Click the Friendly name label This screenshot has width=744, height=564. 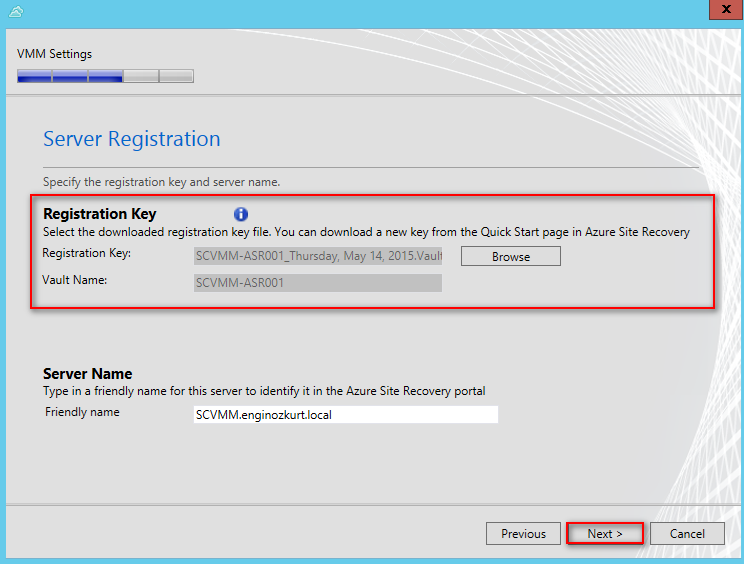82,412
